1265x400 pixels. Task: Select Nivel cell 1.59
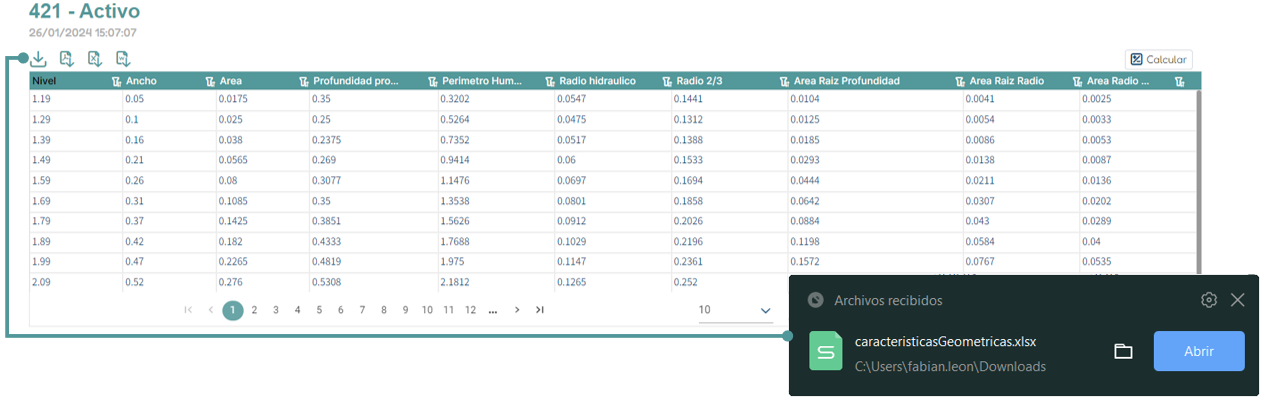point(76,179)
